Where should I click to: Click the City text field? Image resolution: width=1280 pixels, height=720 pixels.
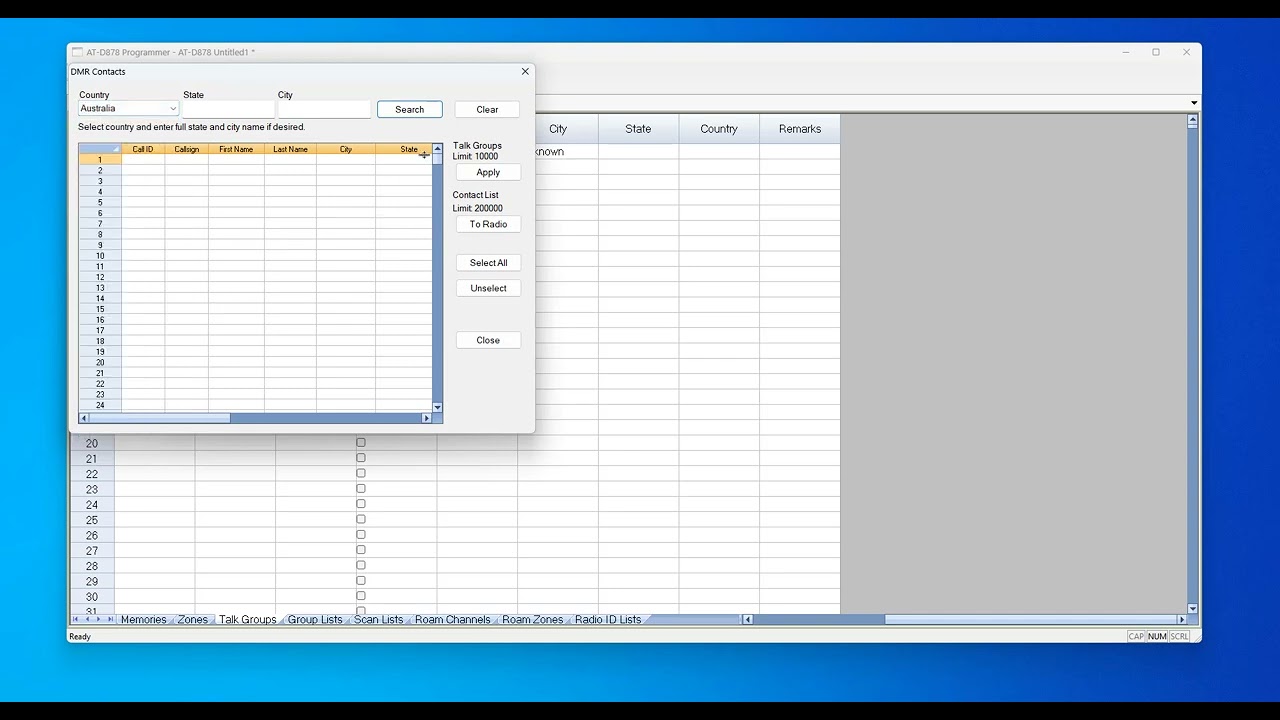coord(324,109)
